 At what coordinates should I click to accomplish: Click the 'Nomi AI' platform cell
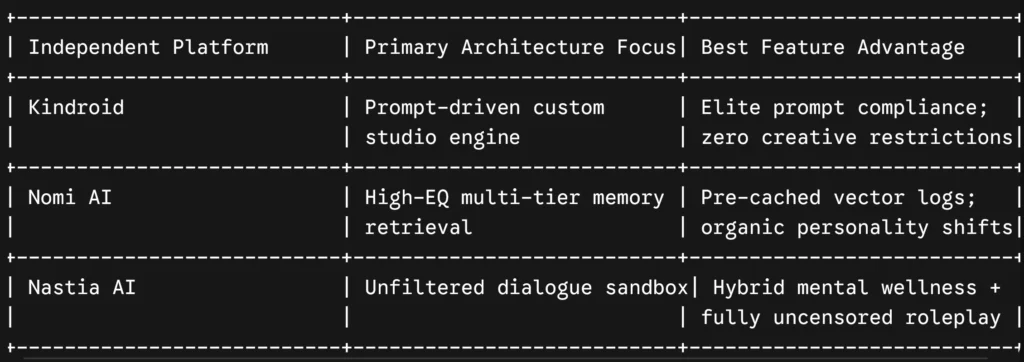click(70, 198)
